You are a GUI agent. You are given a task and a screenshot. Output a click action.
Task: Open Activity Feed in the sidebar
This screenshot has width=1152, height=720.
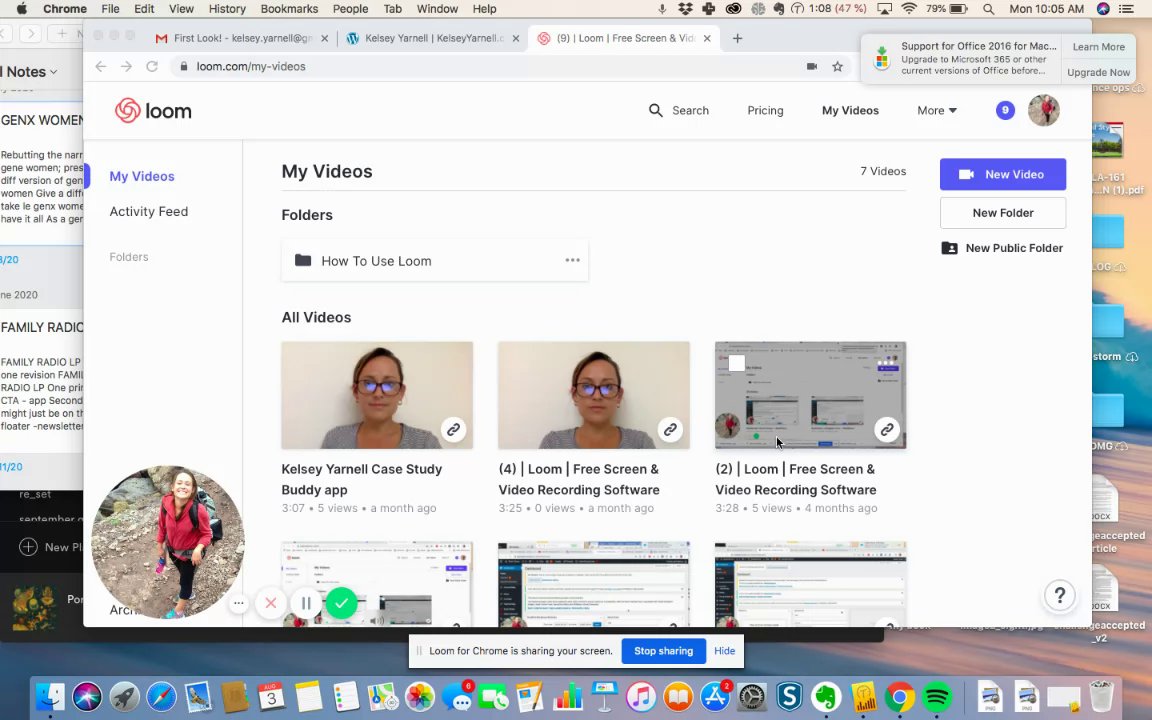tap(148, 212)
